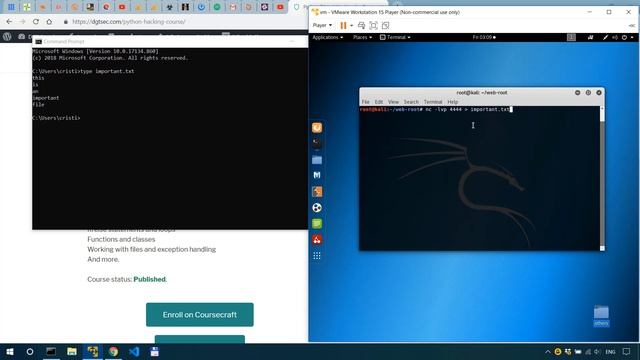Viewport: 640px width, 360px height.
Task: Click green notes icon in Kali dock
Action: pos(317,224)
